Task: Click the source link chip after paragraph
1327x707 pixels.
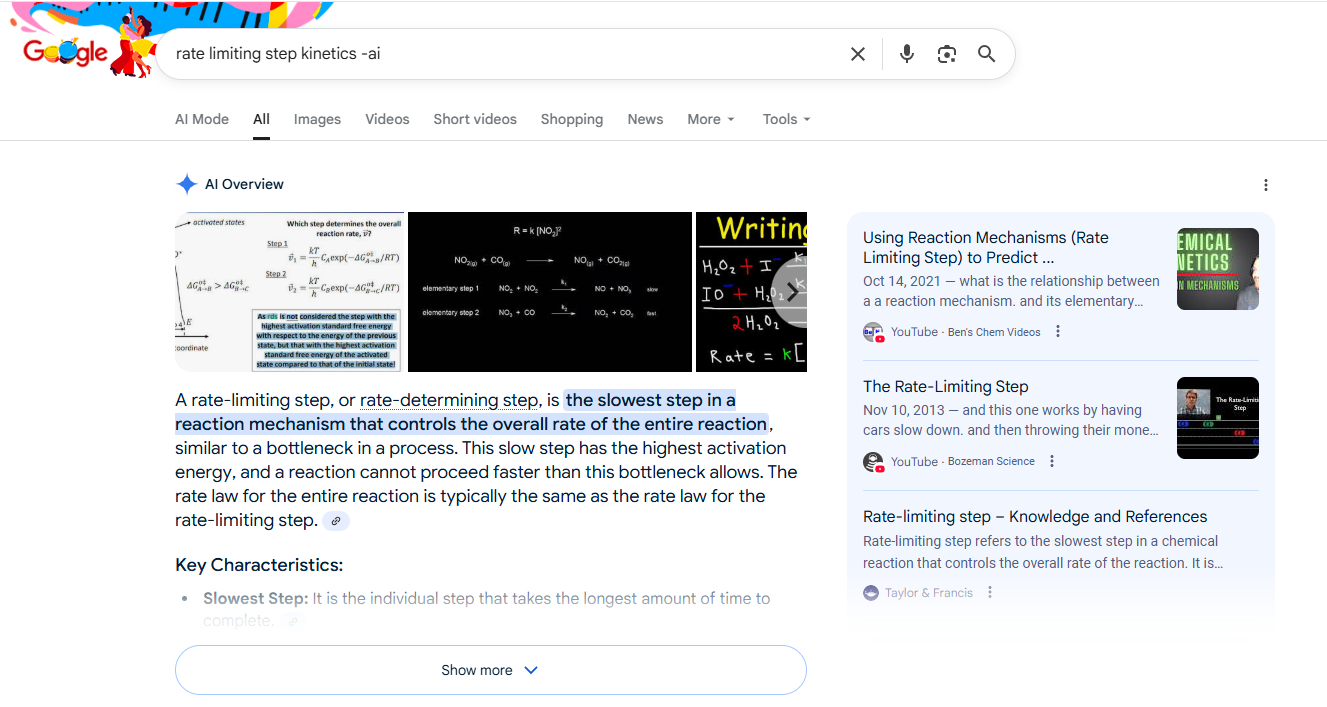Action: coord(336,521)
